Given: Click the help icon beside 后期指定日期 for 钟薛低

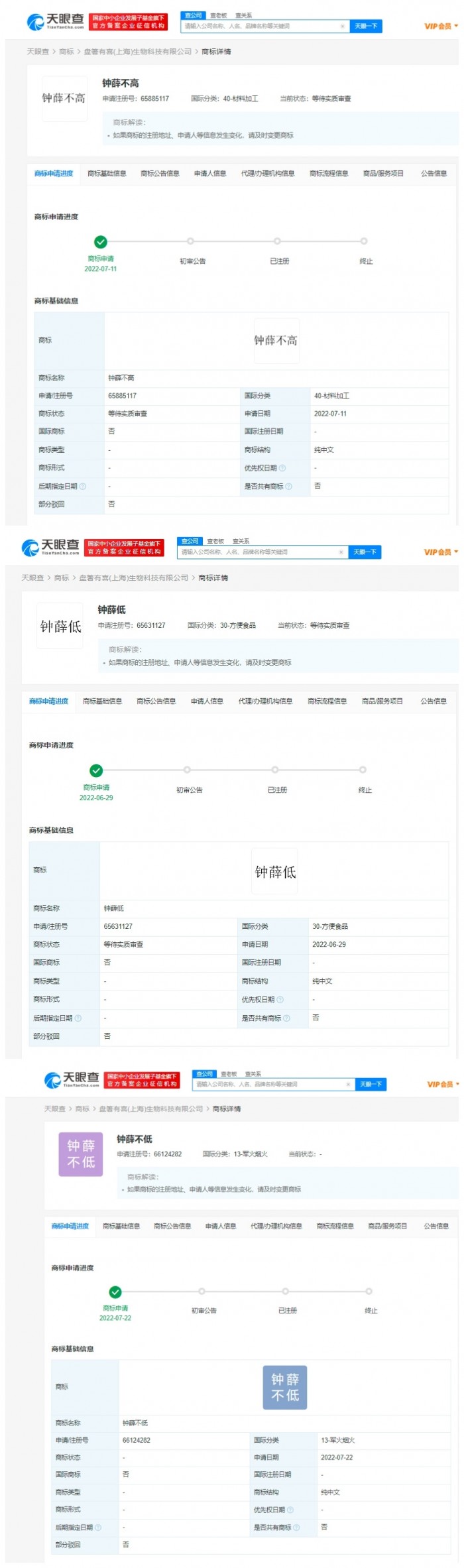Looking at the screenshot, I should coord(78,1018).
